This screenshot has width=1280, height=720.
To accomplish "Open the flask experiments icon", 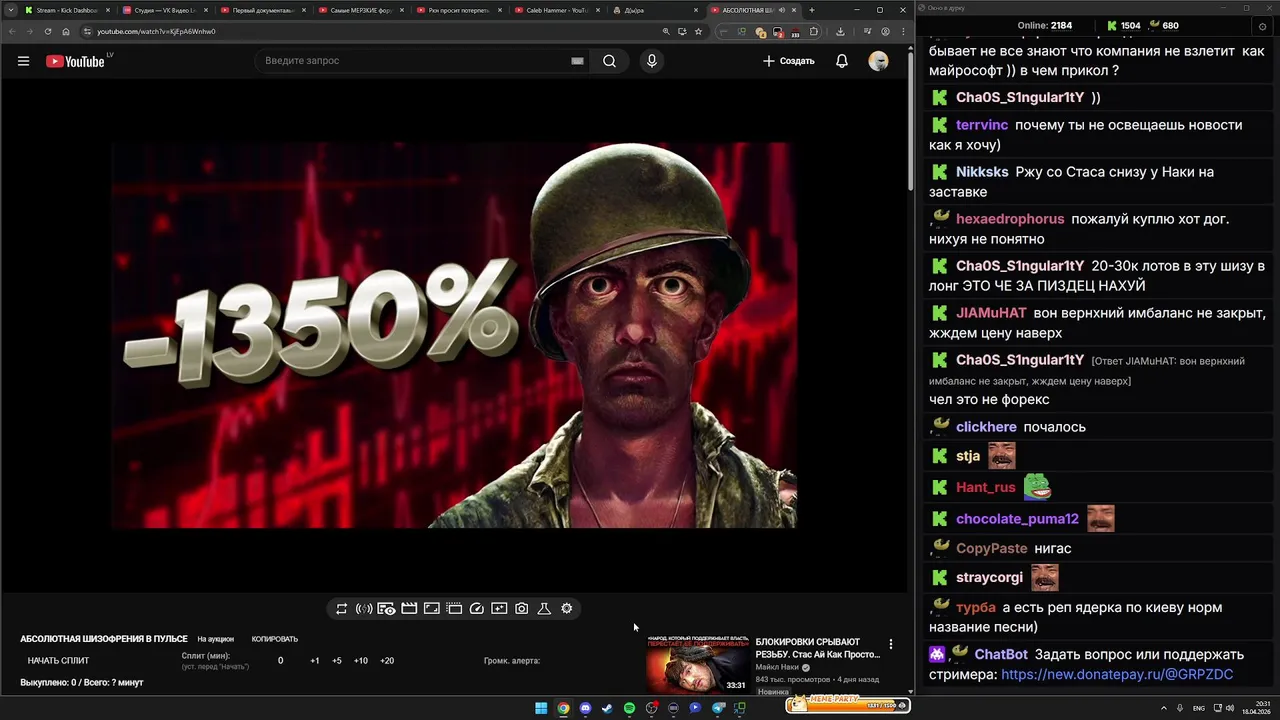I will [544, 608].
